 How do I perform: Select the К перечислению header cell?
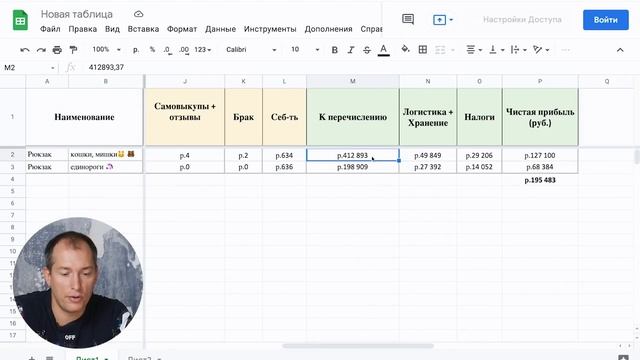point(353,117)
